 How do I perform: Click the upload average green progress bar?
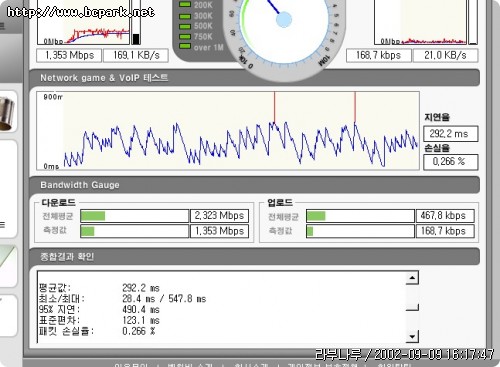[x=316, y=216]
